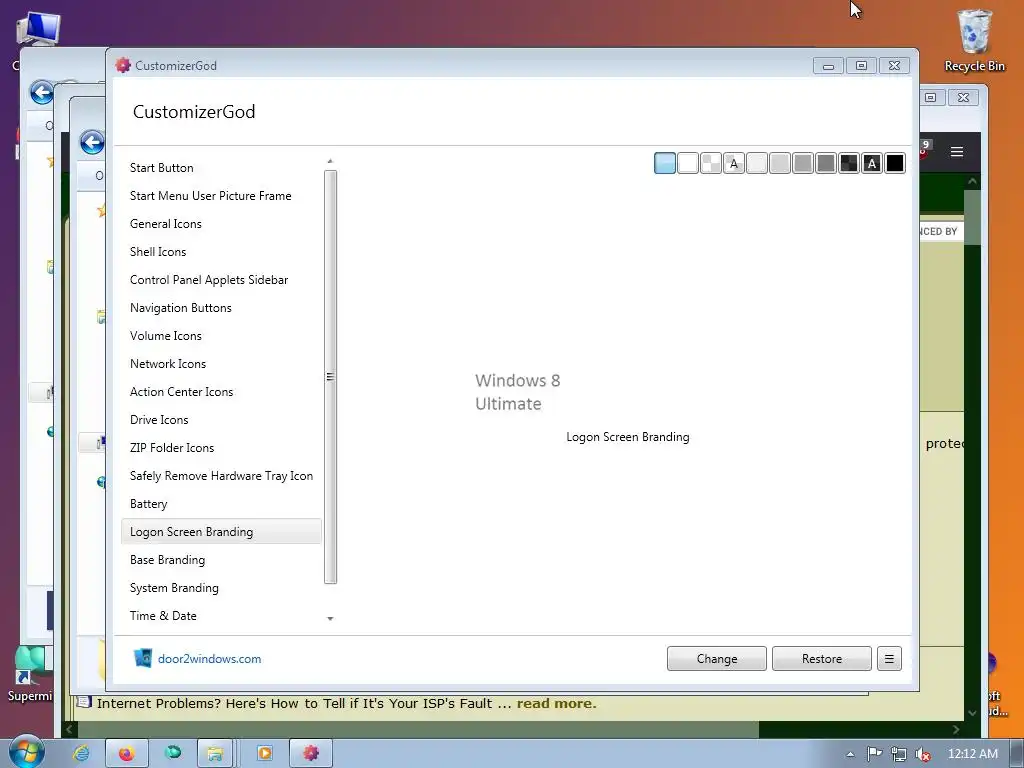Click the Restore button
The image size is (1024, 768).
(822, 659)
